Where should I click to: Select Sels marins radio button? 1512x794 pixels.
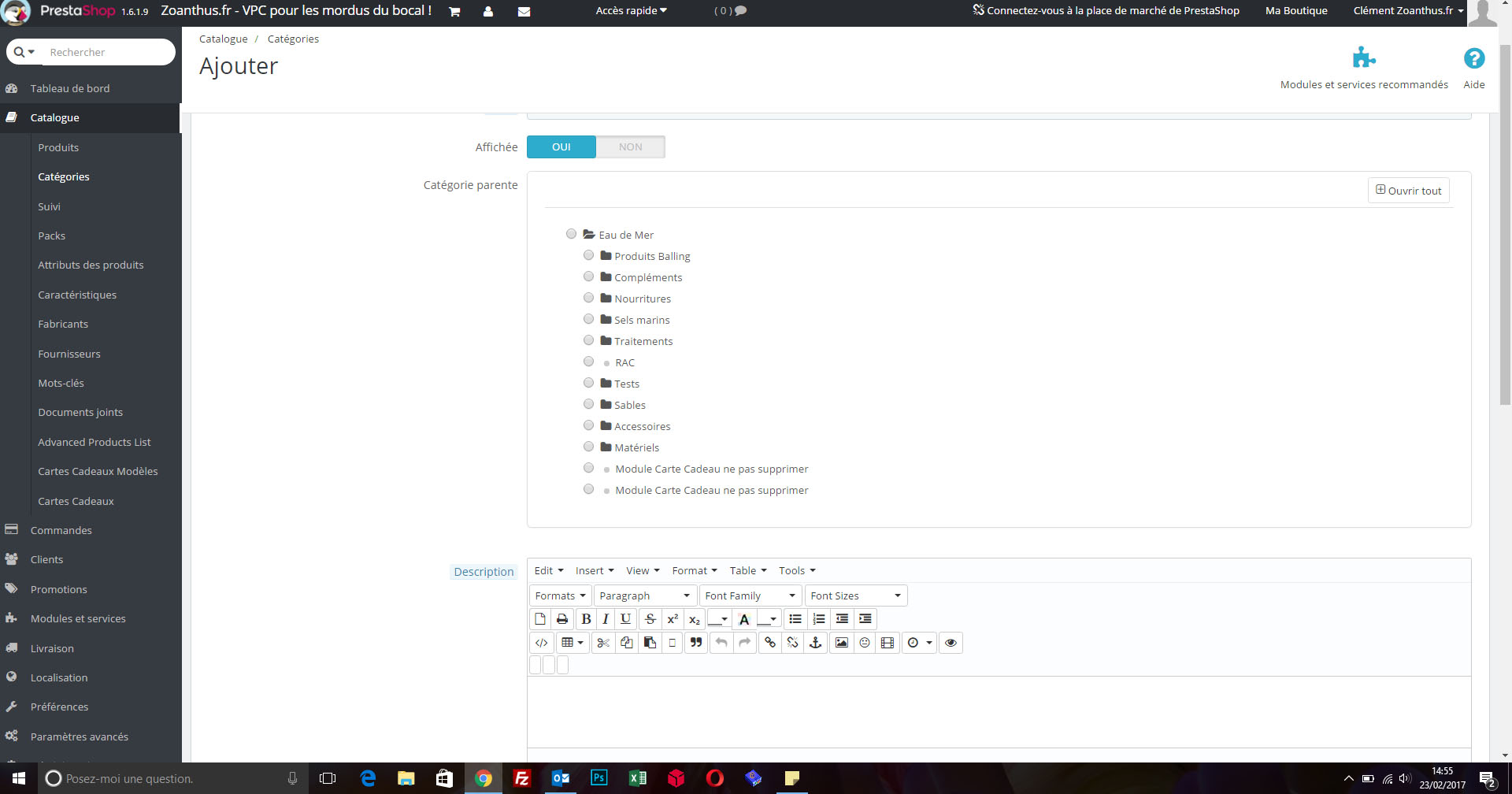coord(588,319)
